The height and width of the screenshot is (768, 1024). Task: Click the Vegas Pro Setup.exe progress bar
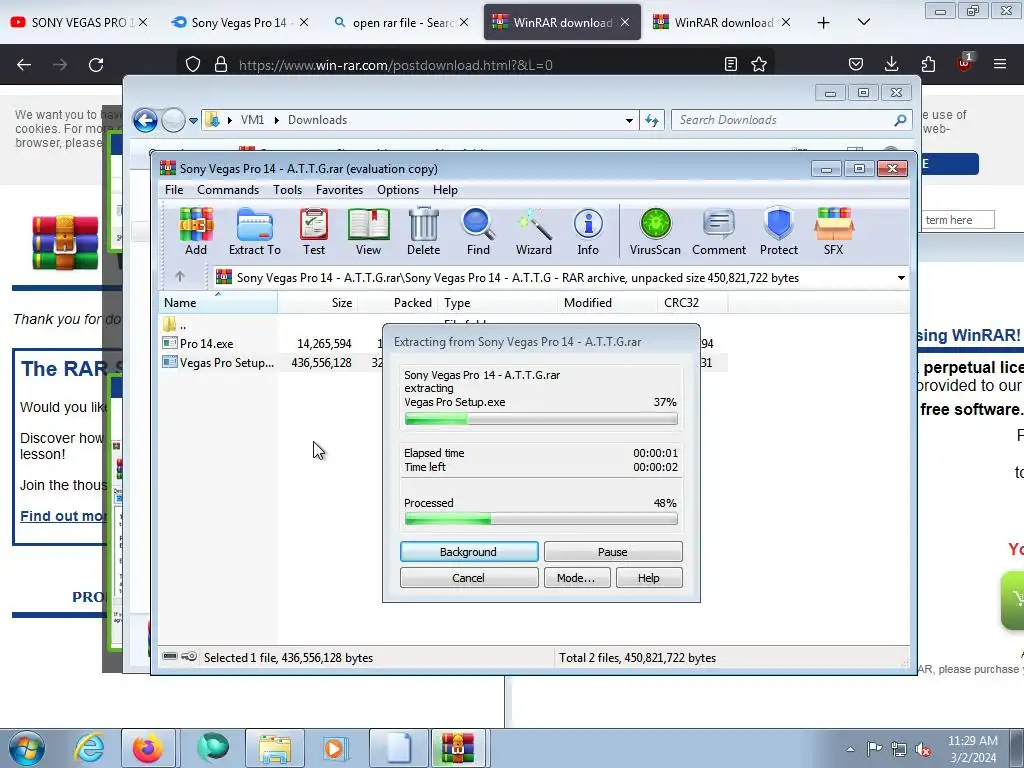click(541, 419)
